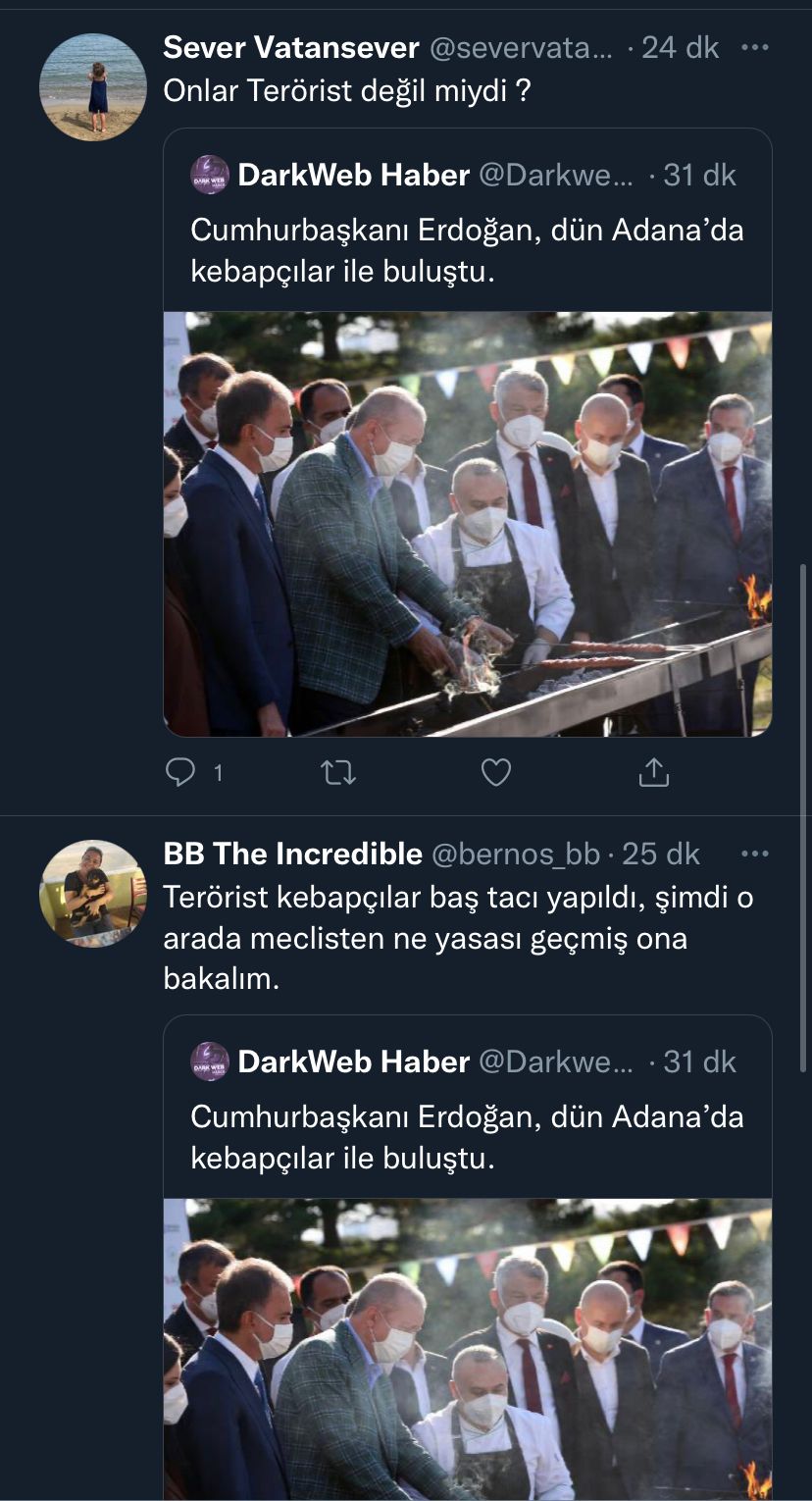Open the 'Onlar Terörist değil miydi ?' tweet
The height and width of the screenshot is (1501, 812).
[x=347, y=90]
